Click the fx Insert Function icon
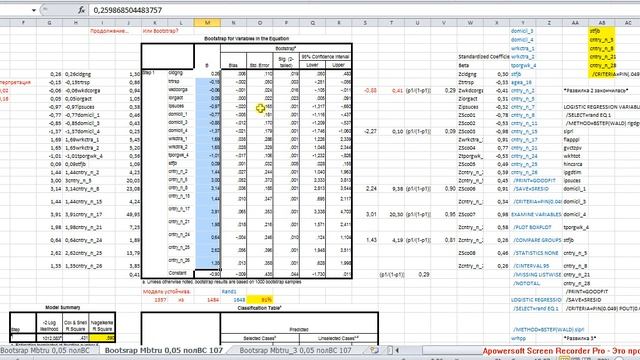This screenshot has width=640, height=360. point(81,10)
